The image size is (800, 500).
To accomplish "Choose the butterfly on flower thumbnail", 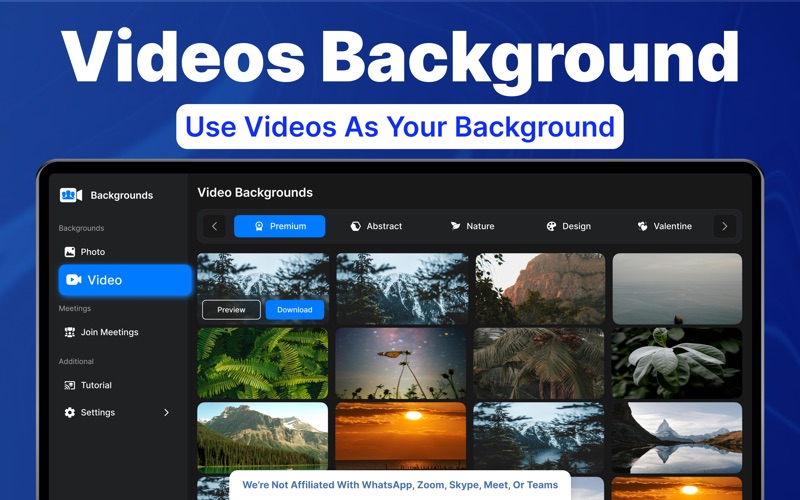I will [x=401, y=363].
